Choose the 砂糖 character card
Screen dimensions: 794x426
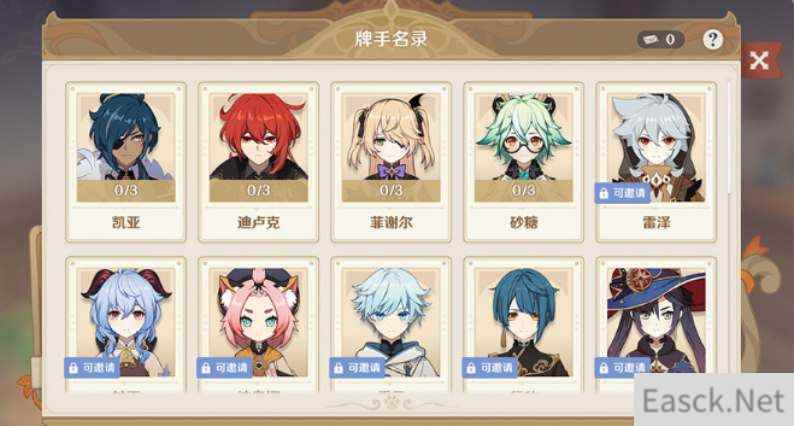524,162
